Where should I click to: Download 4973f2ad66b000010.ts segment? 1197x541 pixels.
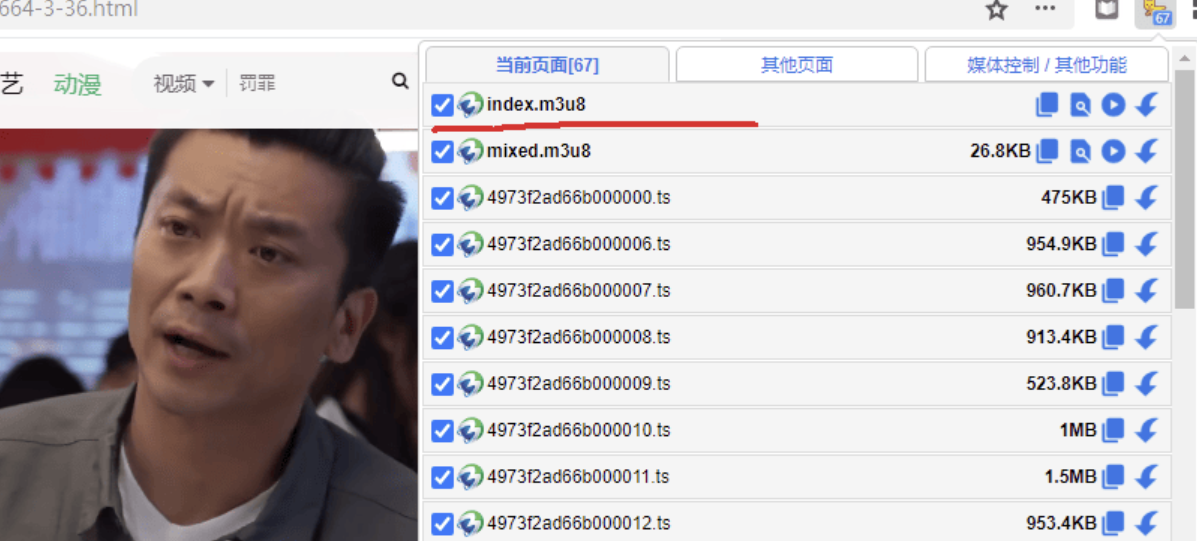(x=1147, y=430)
